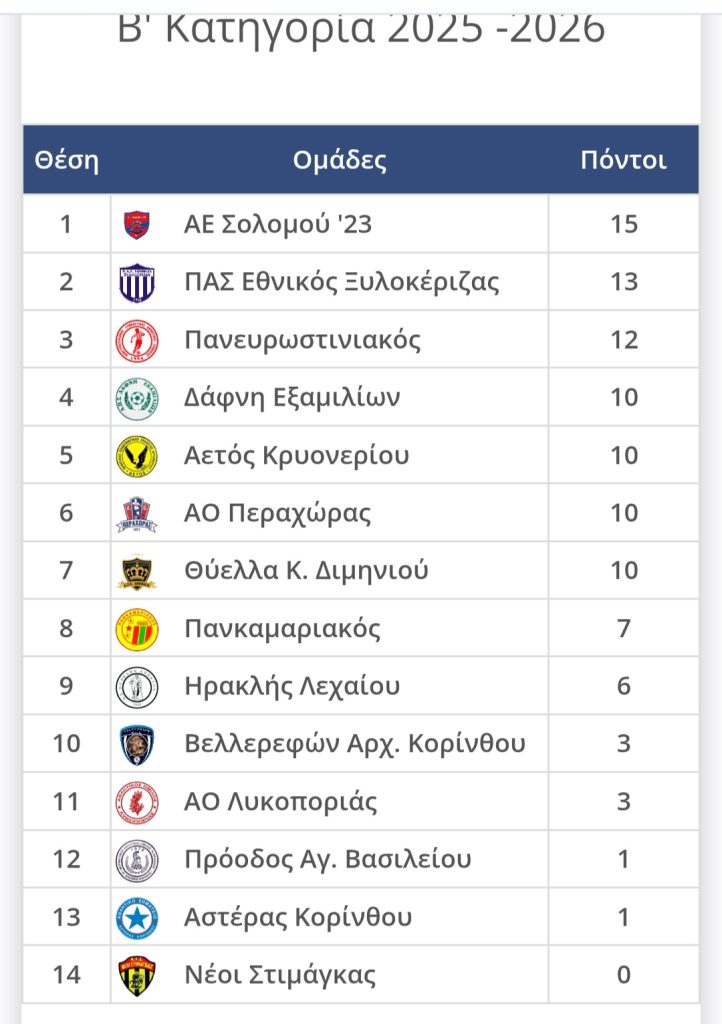Click the Πανευρωστινιακός red crest
The image size is (722, 1024).
point(136,340)
